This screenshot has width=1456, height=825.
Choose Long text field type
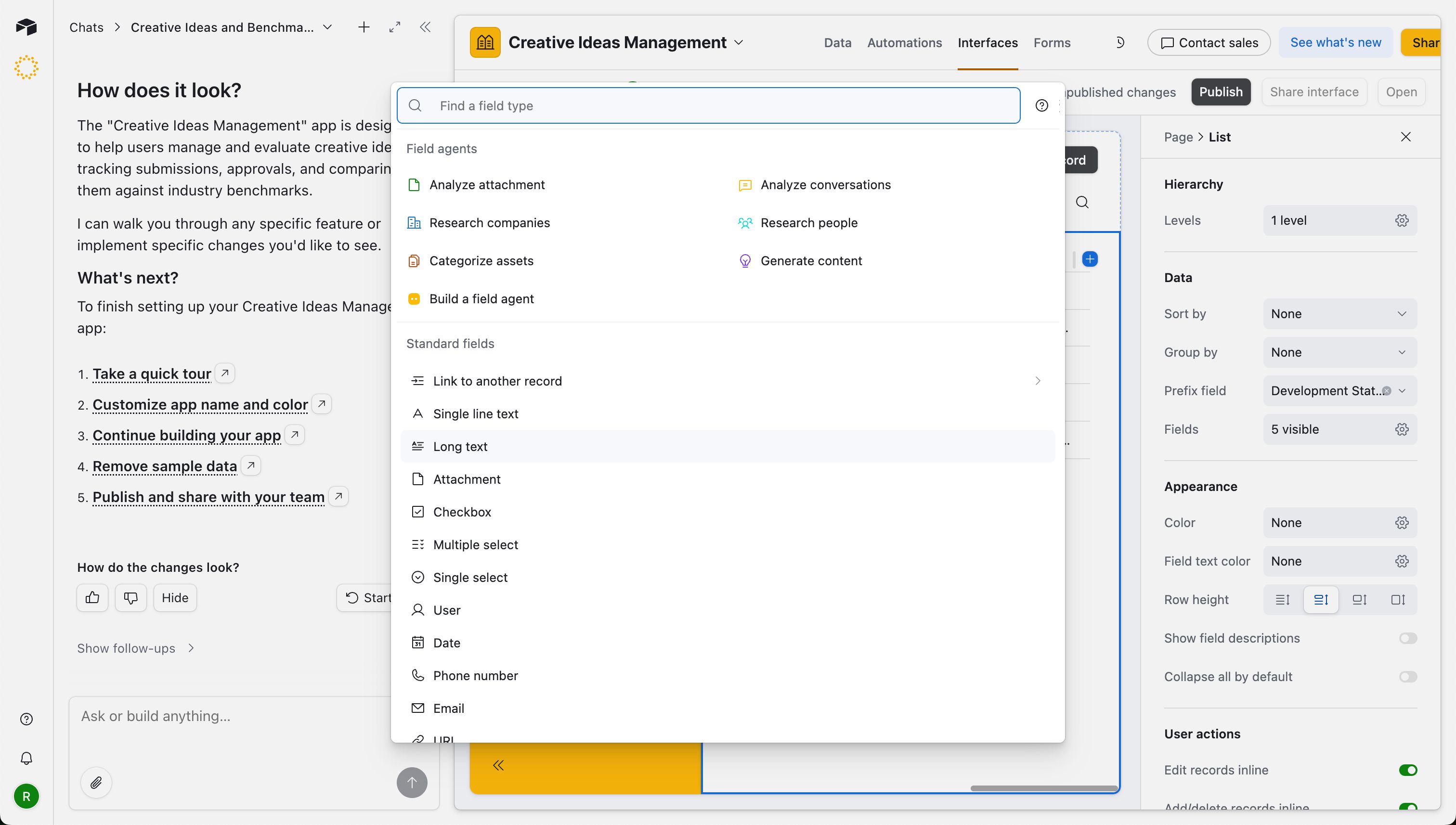728,447
